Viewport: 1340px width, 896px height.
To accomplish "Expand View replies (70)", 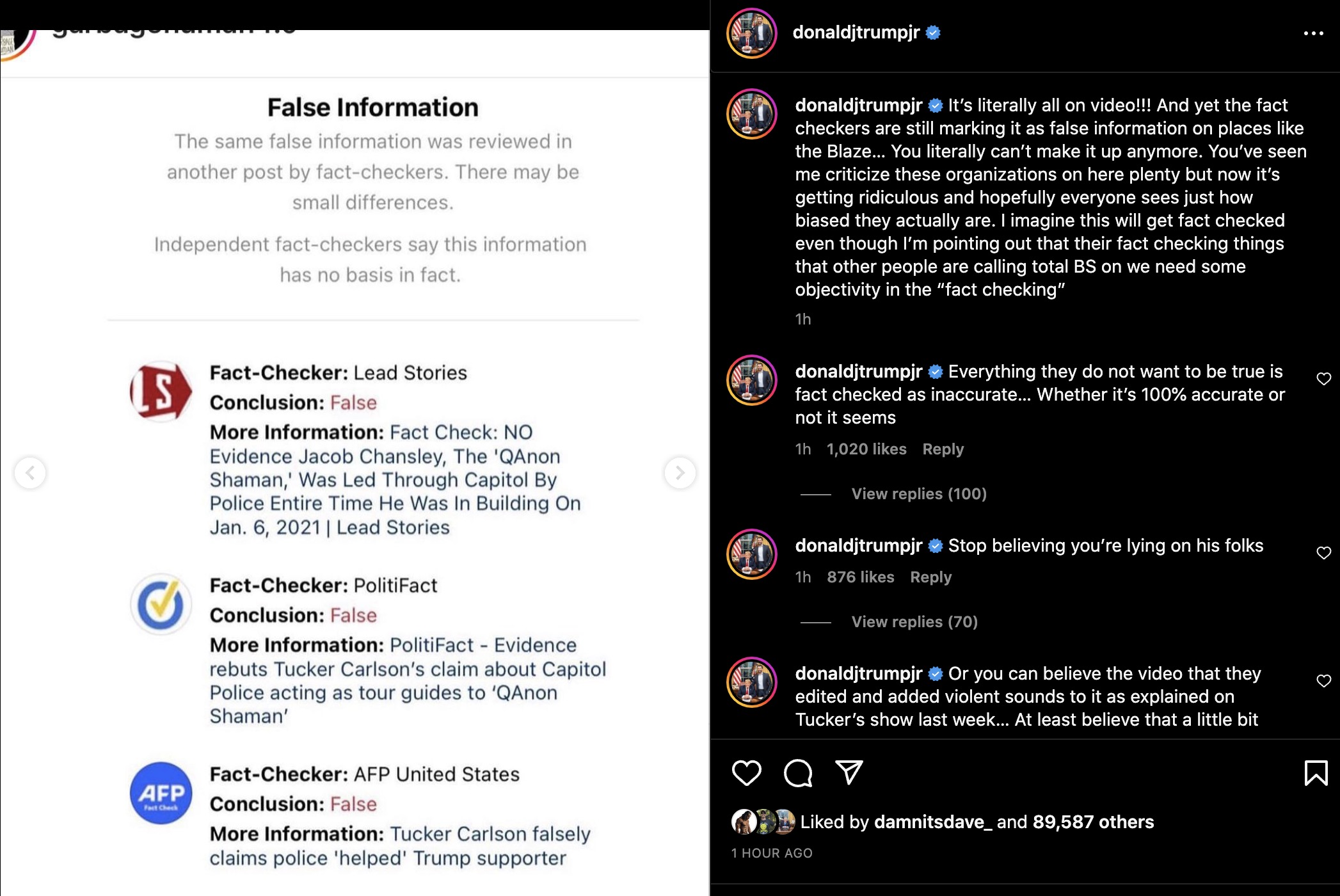I will click(914, 621).
